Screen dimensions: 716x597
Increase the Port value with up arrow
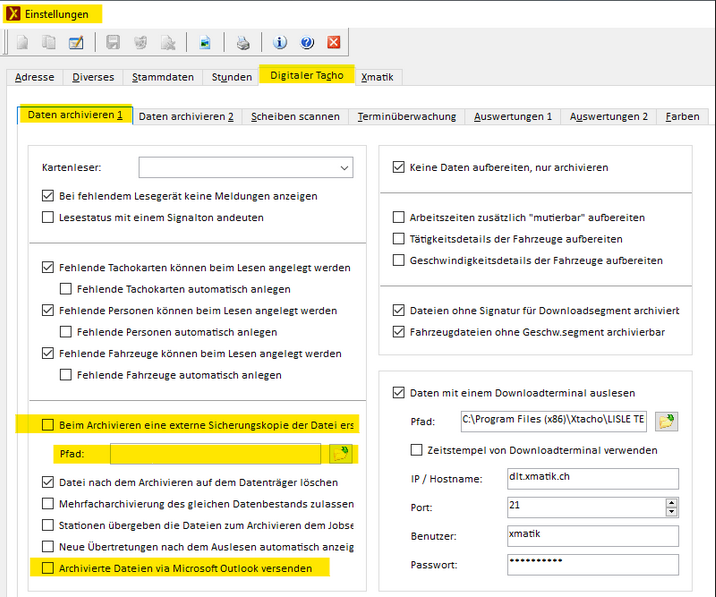tap(671, 502)
